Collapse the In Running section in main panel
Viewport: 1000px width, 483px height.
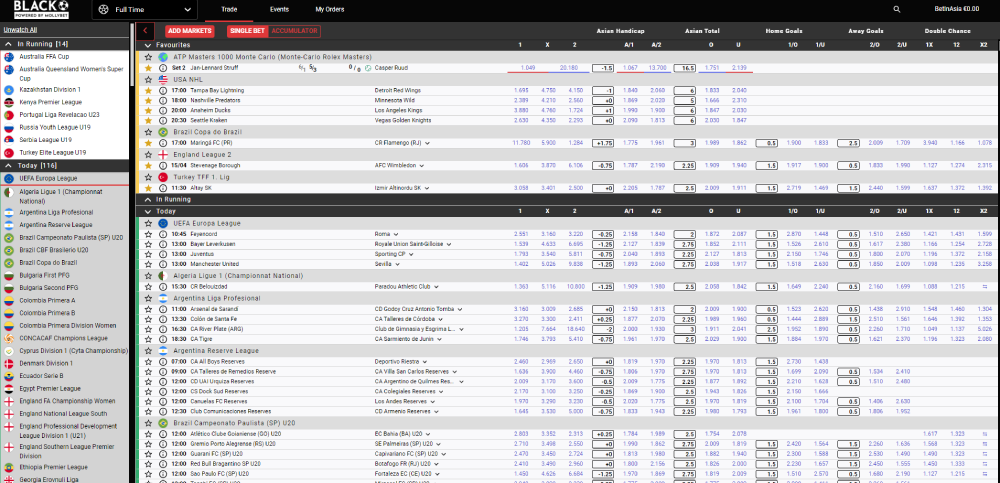click(149, 200)
